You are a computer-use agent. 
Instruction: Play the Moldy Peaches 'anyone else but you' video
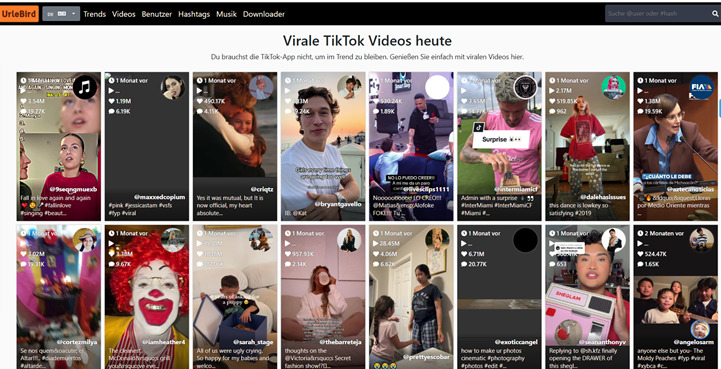click(x=675, y=297)
